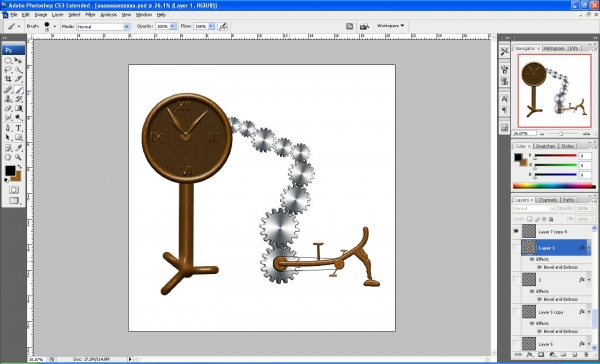Select the Gradient tool
Screen dimensions: 600x364
[x=18, y=108]
